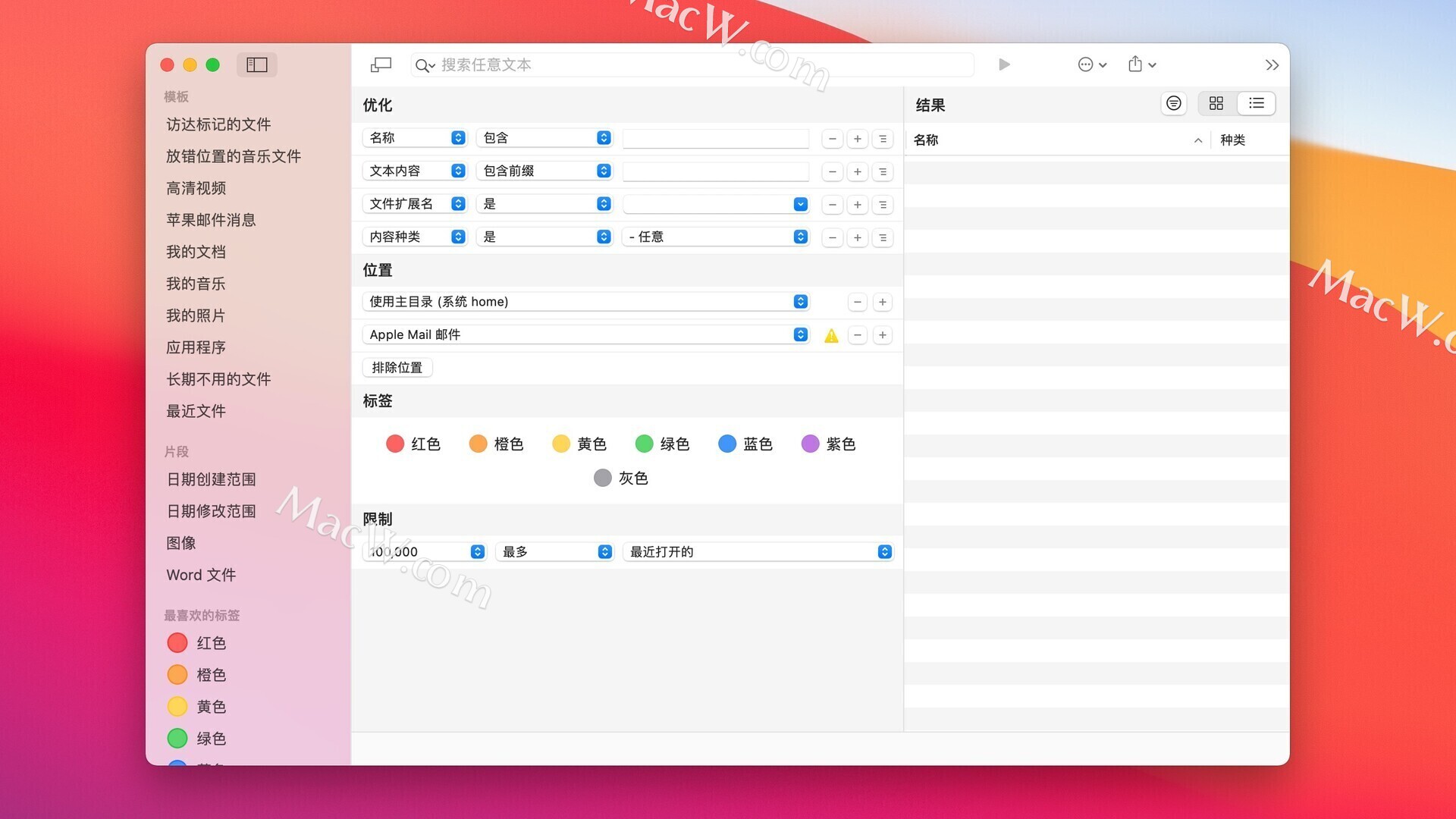
Task: Select 放错位置的音乐文件 template
Action: coord(234,156)
